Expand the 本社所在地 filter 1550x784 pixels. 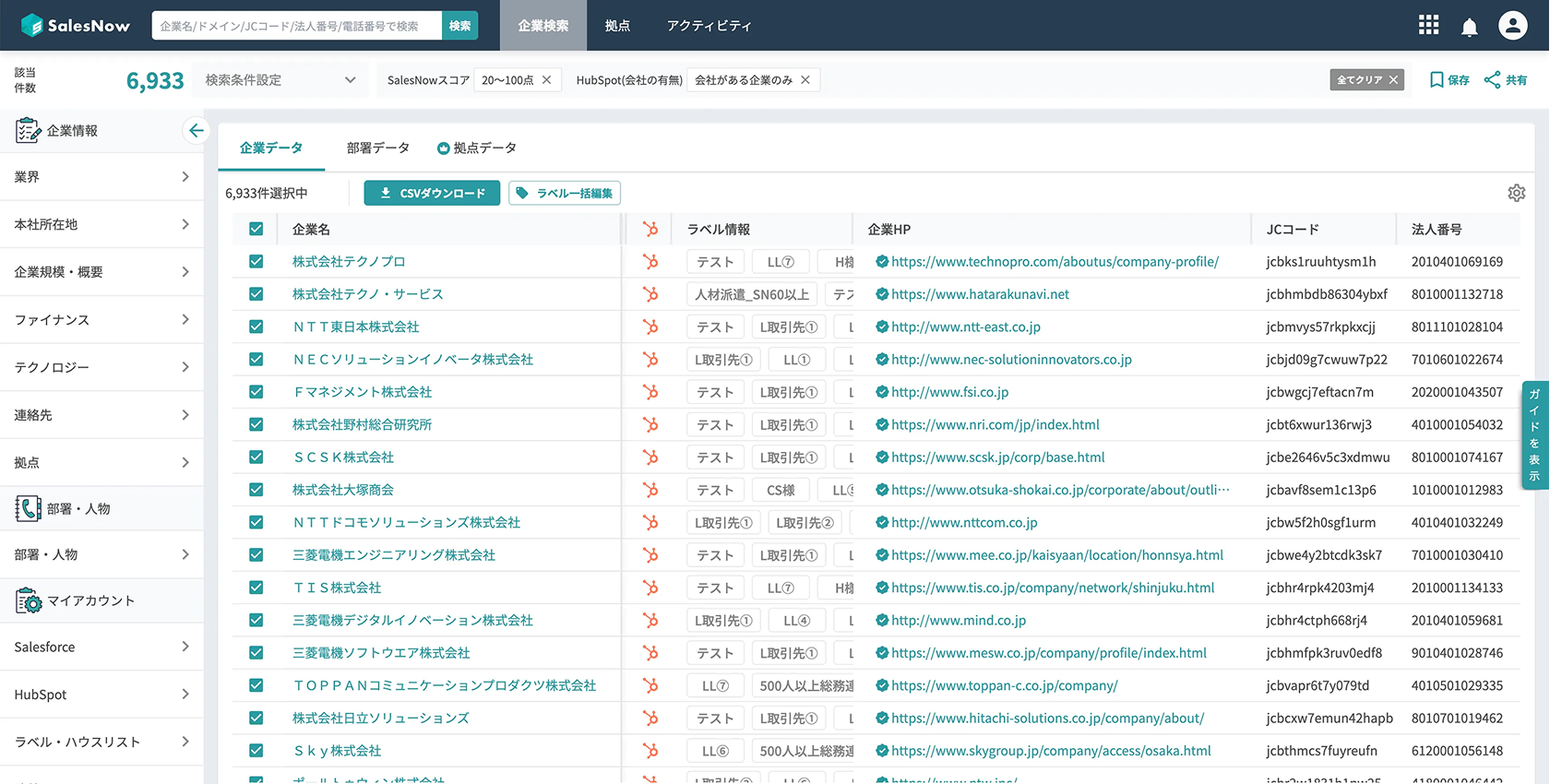tap(101, 224)
